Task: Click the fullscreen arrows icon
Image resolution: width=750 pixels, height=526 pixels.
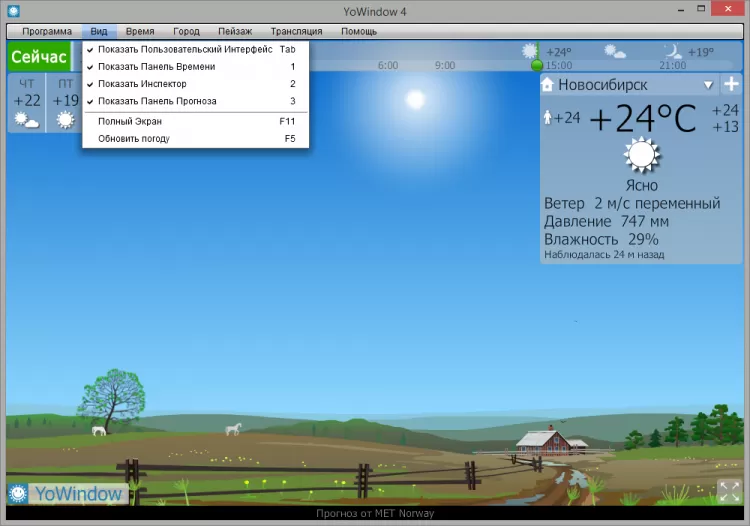Action: pyautogui.click(x=729, y=492)
